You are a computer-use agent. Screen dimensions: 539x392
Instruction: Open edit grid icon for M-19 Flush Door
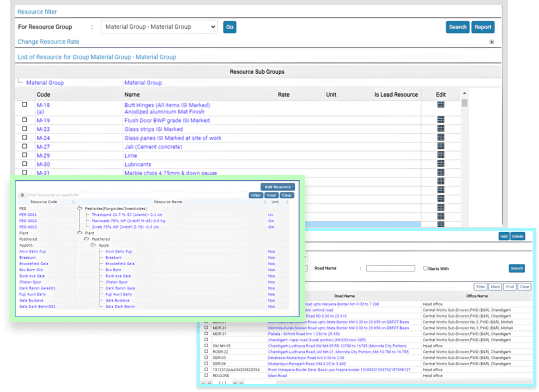pyautogui.click(x=440, y=120)
